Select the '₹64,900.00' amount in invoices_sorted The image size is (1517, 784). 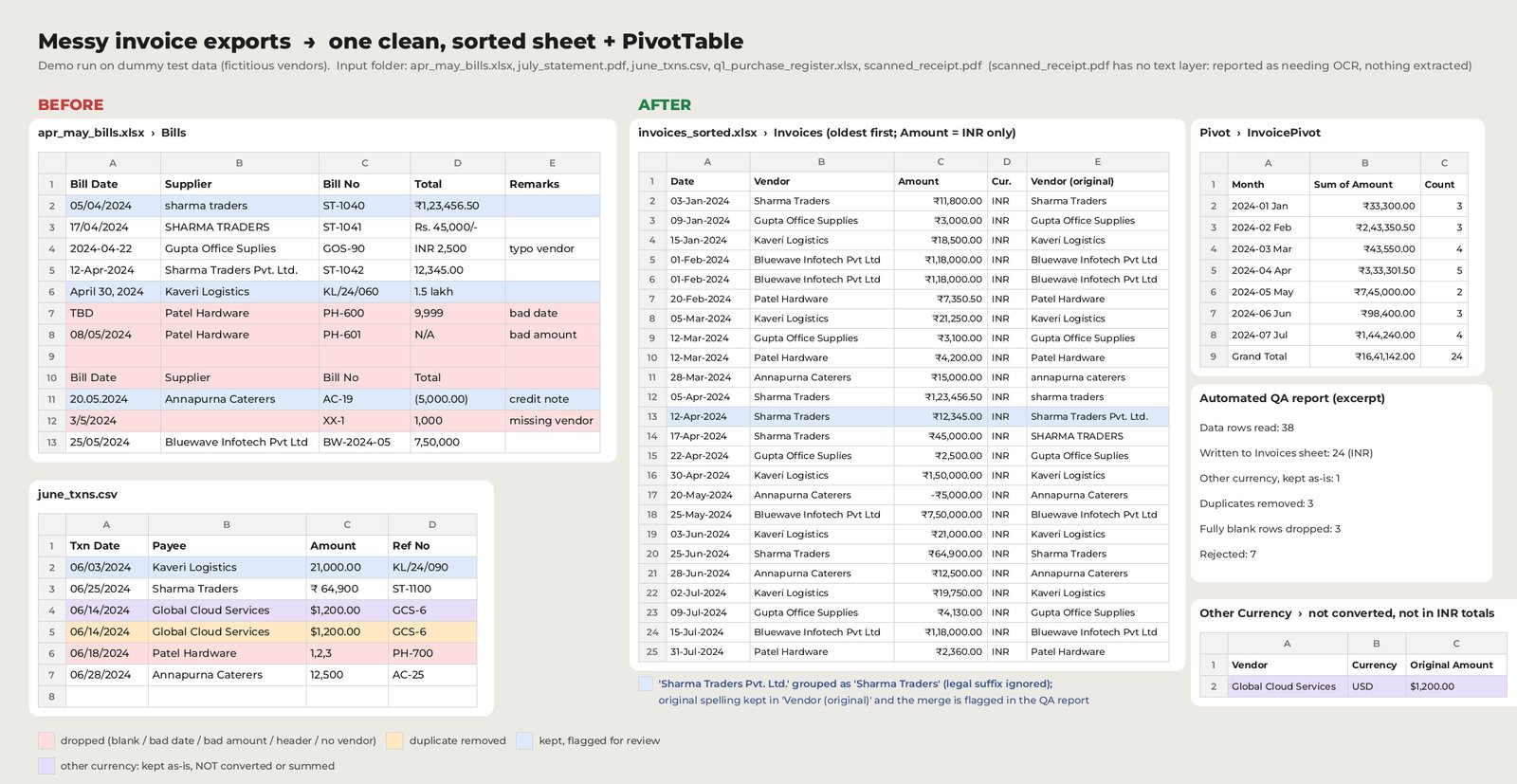[x=941, y=554]
